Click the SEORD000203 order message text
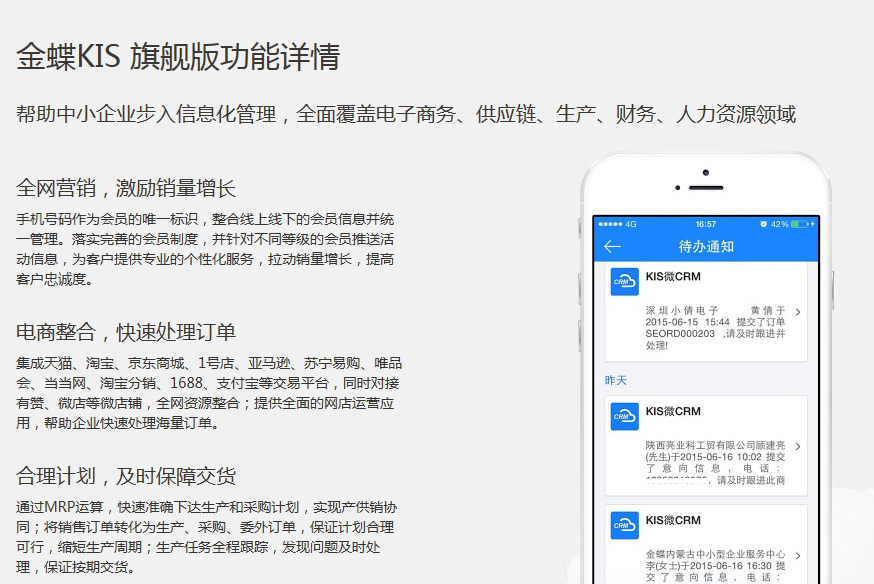 pyautogui.click(x=715, y=328)
